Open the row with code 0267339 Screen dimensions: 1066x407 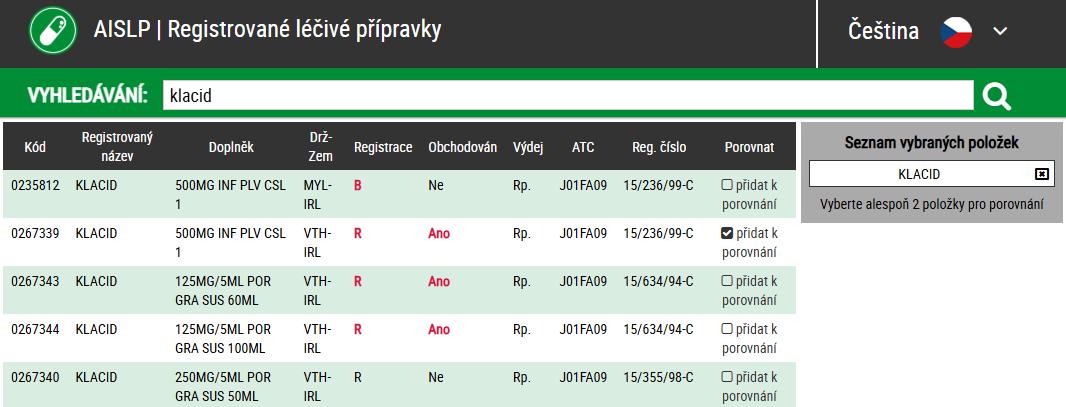point(399,243)
